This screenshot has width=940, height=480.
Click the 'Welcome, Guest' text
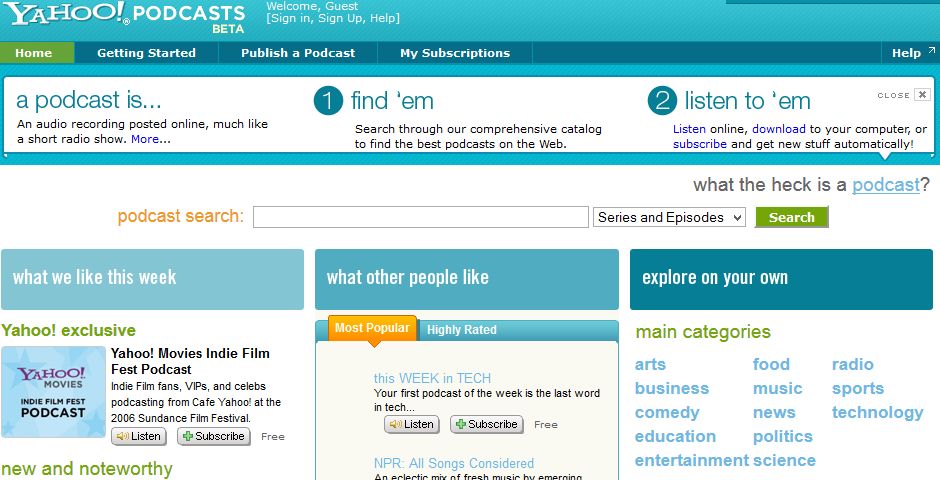point(312,6)
